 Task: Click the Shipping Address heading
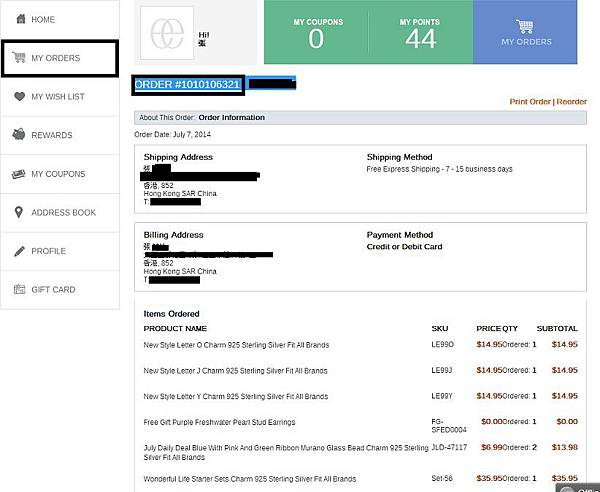(x=178, y=157)
